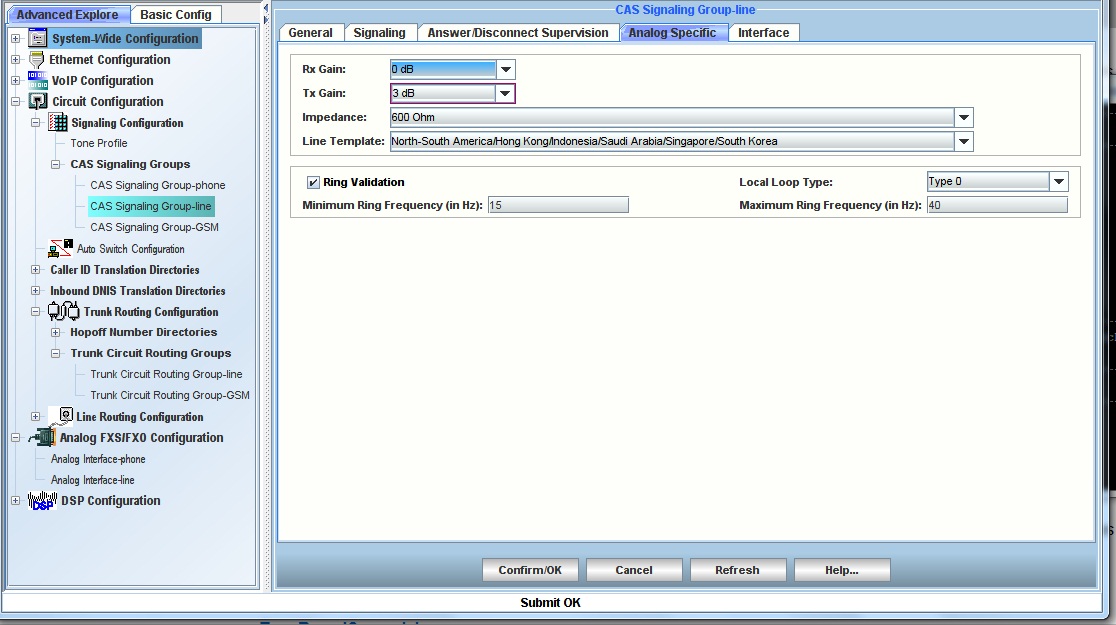Click the Trunk Routing Configuration icon
This screenshot has height=625, width=1116.
click(64, 312)
